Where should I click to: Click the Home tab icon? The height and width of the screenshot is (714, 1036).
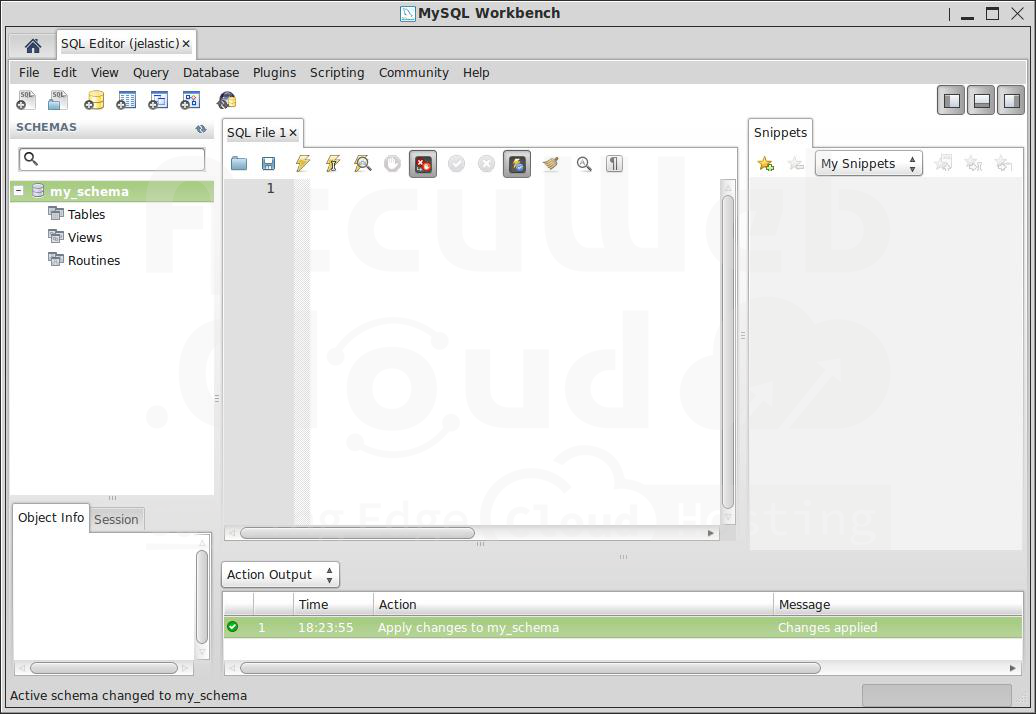[x=32, y=45]
